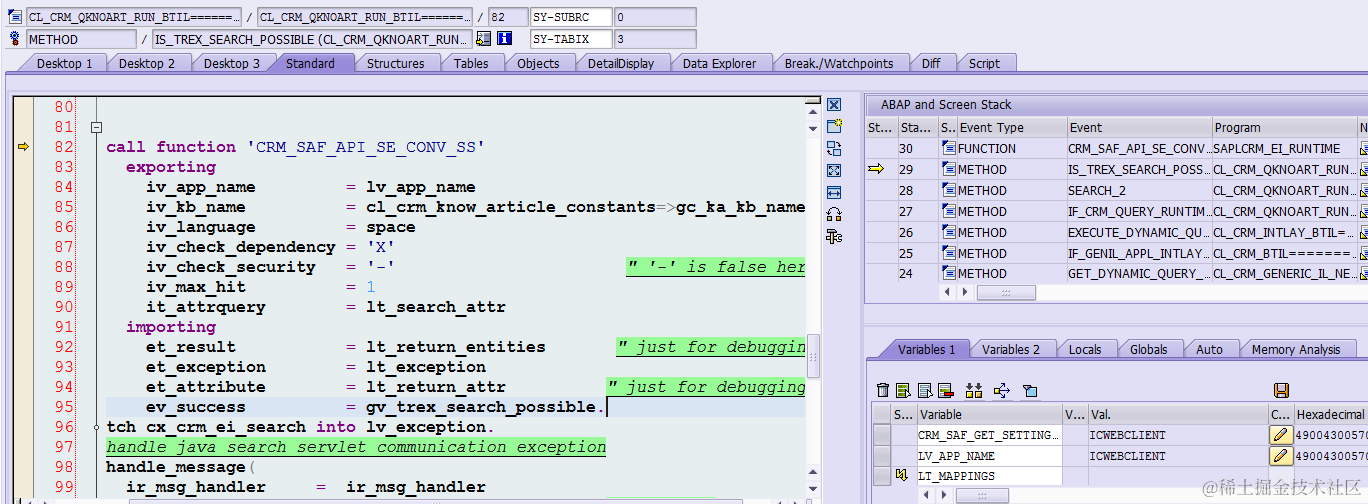Image resolution: width=1368 pixels, height=504 pixels.
Task: Click the SY-TABIX value field
Action: tap(655, 39)
